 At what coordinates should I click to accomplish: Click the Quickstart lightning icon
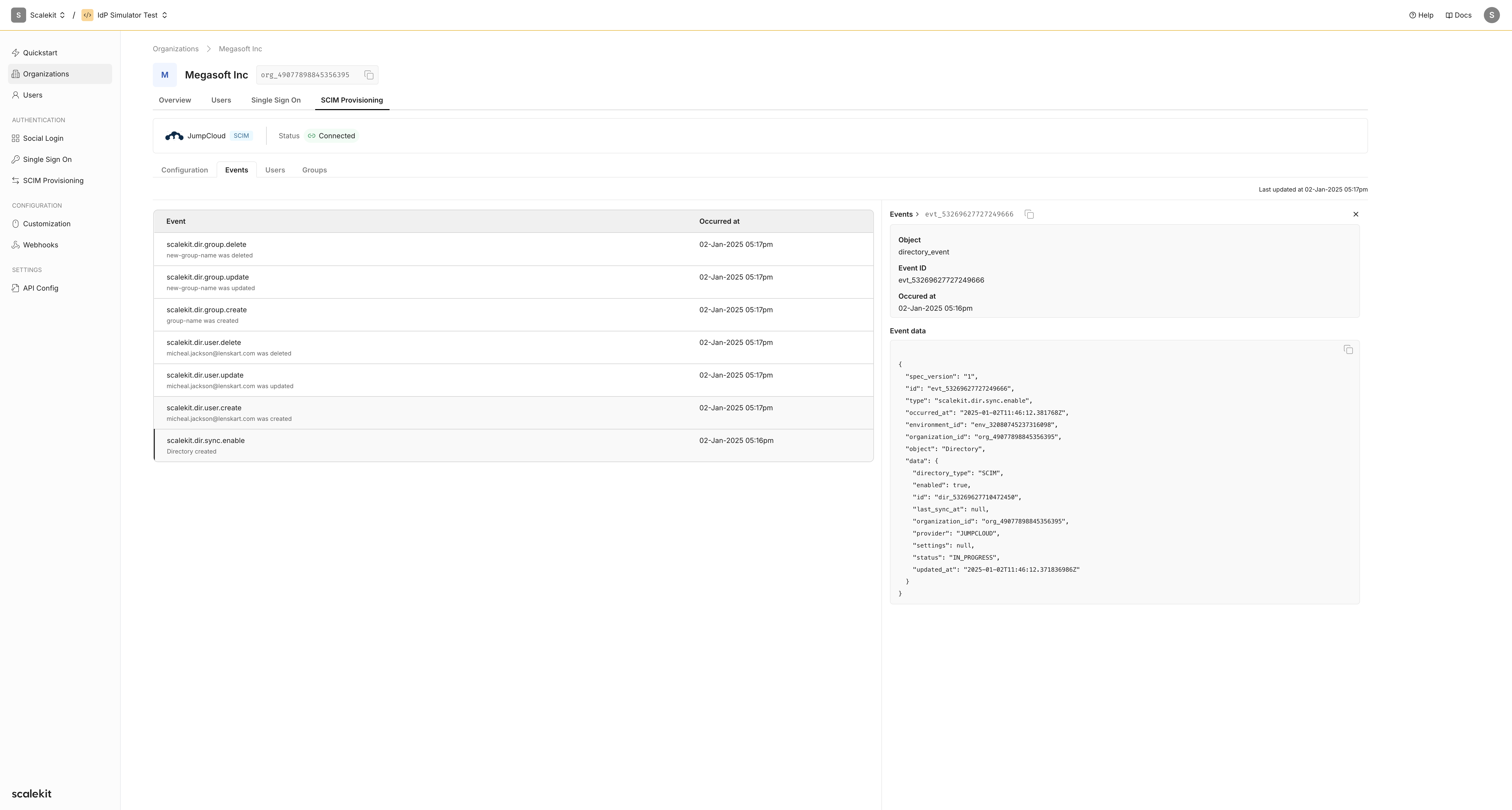[x=16, y=53]
